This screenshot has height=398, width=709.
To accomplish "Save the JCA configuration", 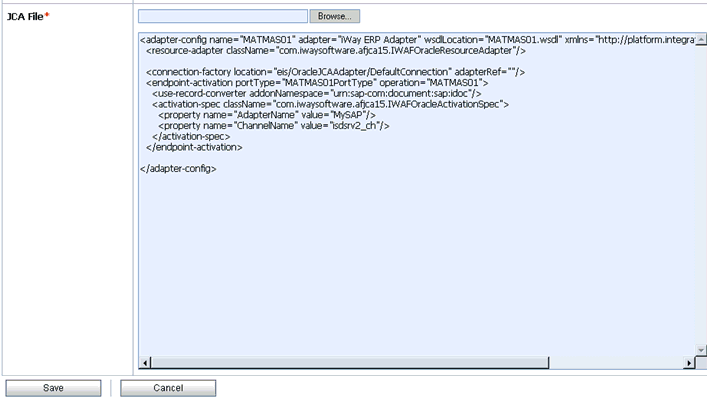I will [53, 388].
